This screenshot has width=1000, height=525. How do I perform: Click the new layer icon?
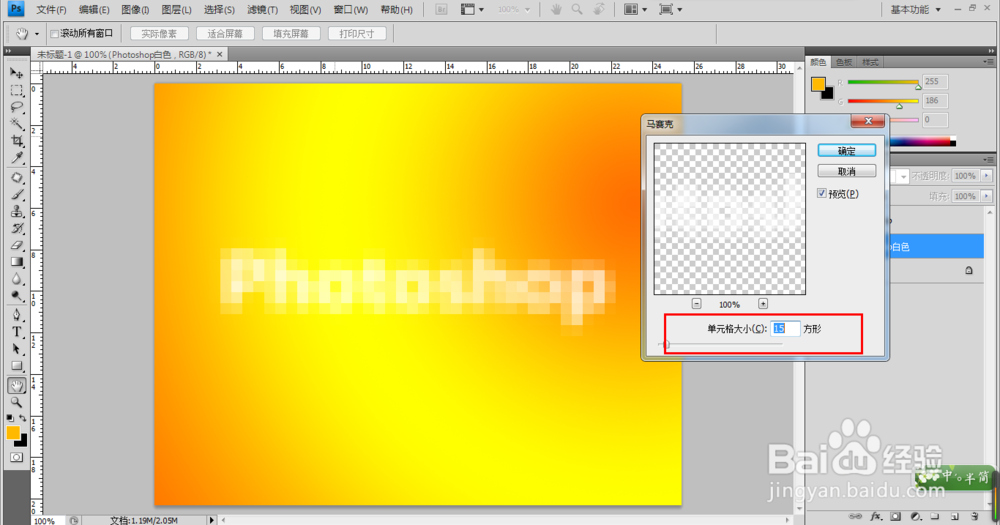(x=955, y=516)
